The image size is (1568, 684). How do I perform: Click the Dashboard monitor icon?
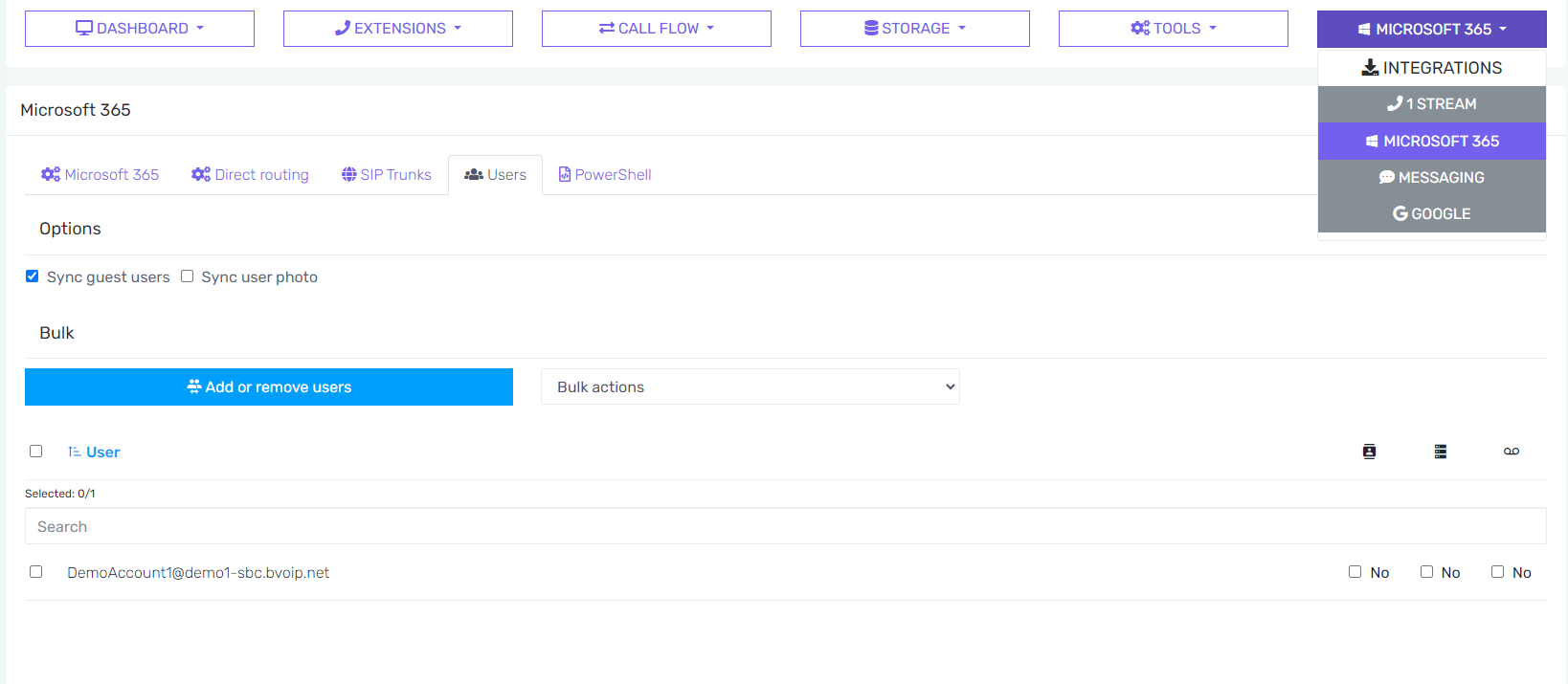click(84, 29)
